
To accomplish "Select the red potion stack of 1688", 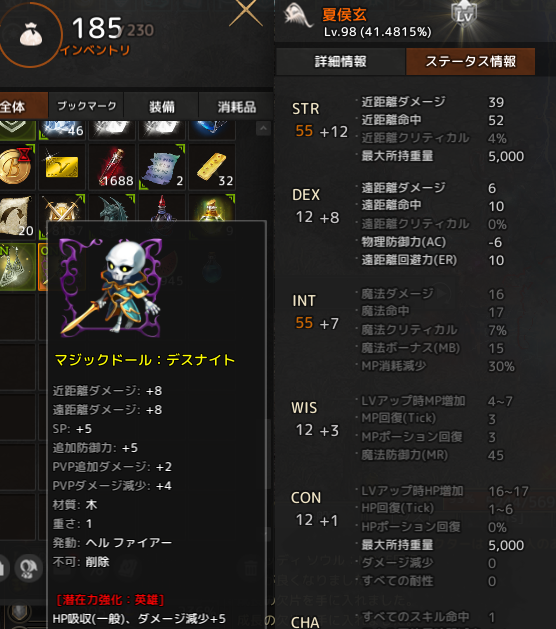I will [x=112, y=167].
